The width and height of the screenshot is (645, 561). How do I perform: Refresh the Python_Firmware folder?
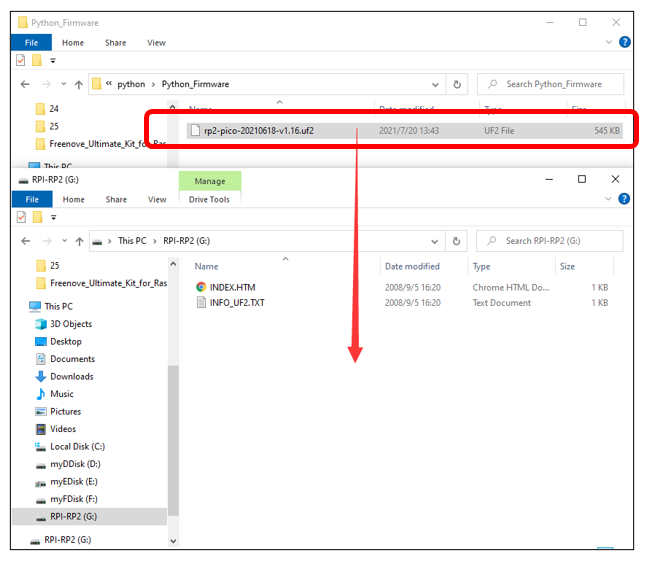457,84
